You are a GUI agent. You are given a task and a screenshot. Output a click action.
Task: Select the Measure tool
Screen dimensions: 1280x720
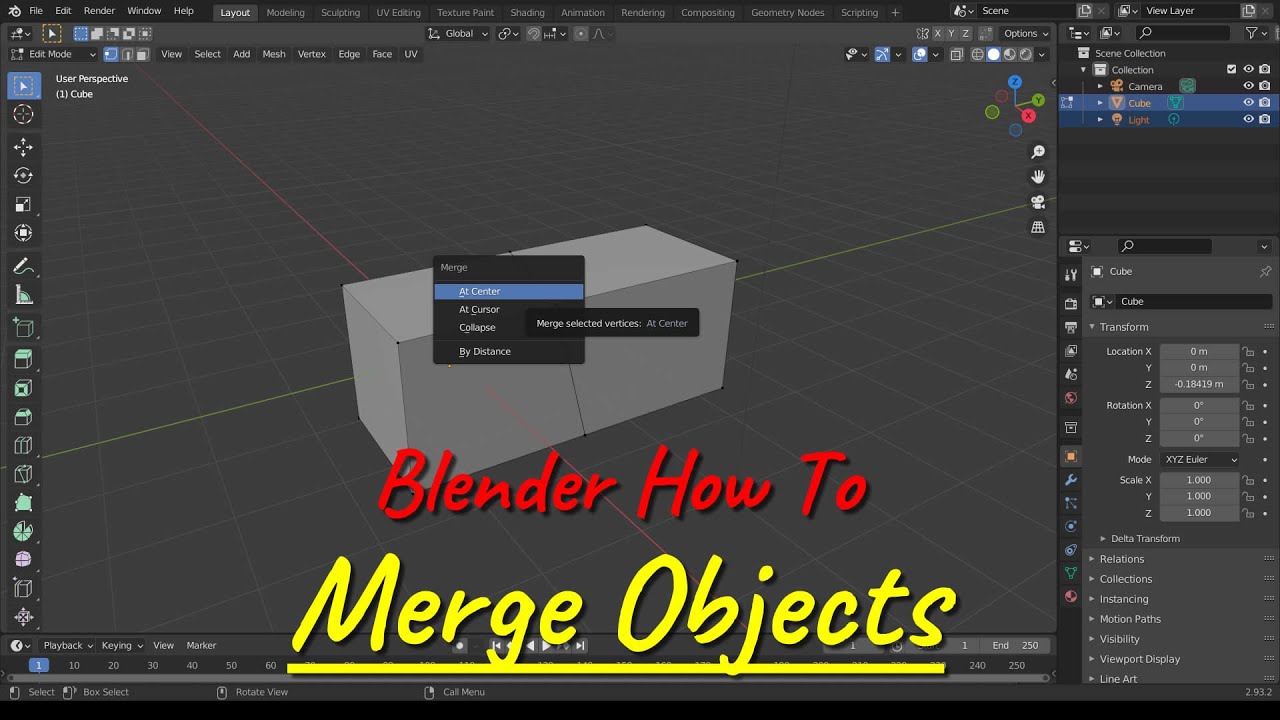pyautogui.click(x=23, y=296)
